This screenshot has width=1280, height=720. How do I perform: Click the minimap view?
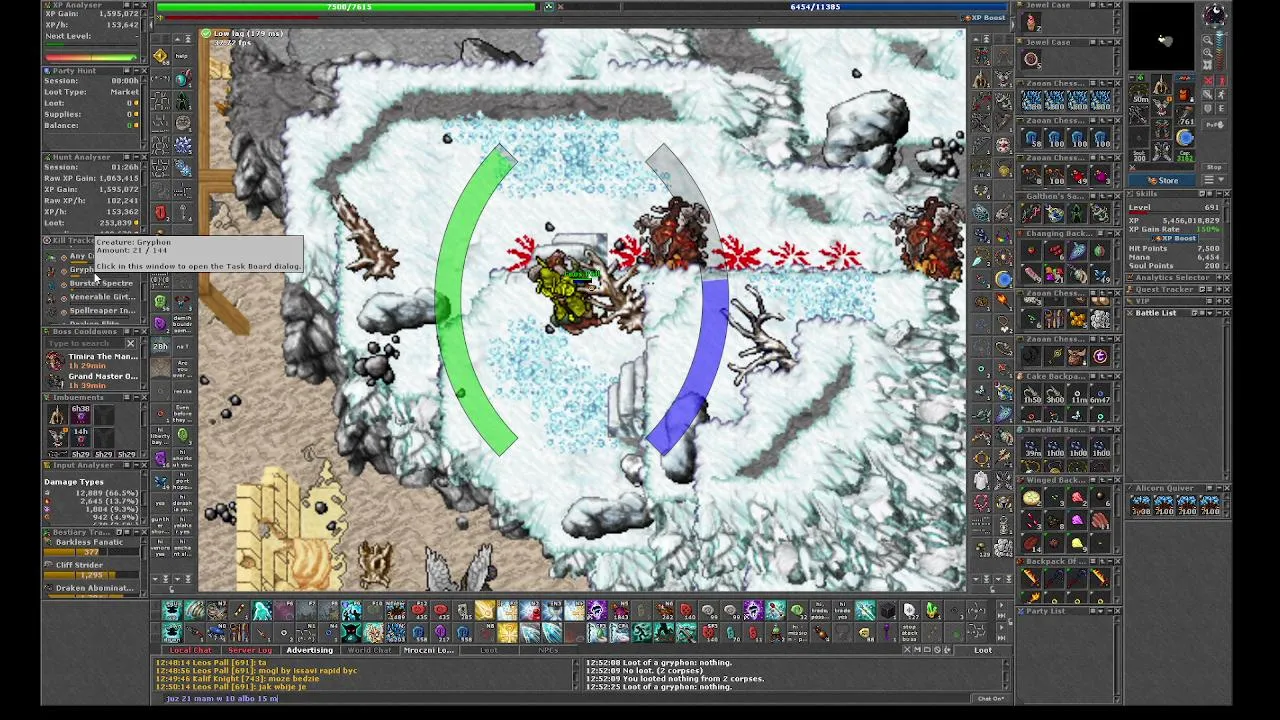[1161, 37]
